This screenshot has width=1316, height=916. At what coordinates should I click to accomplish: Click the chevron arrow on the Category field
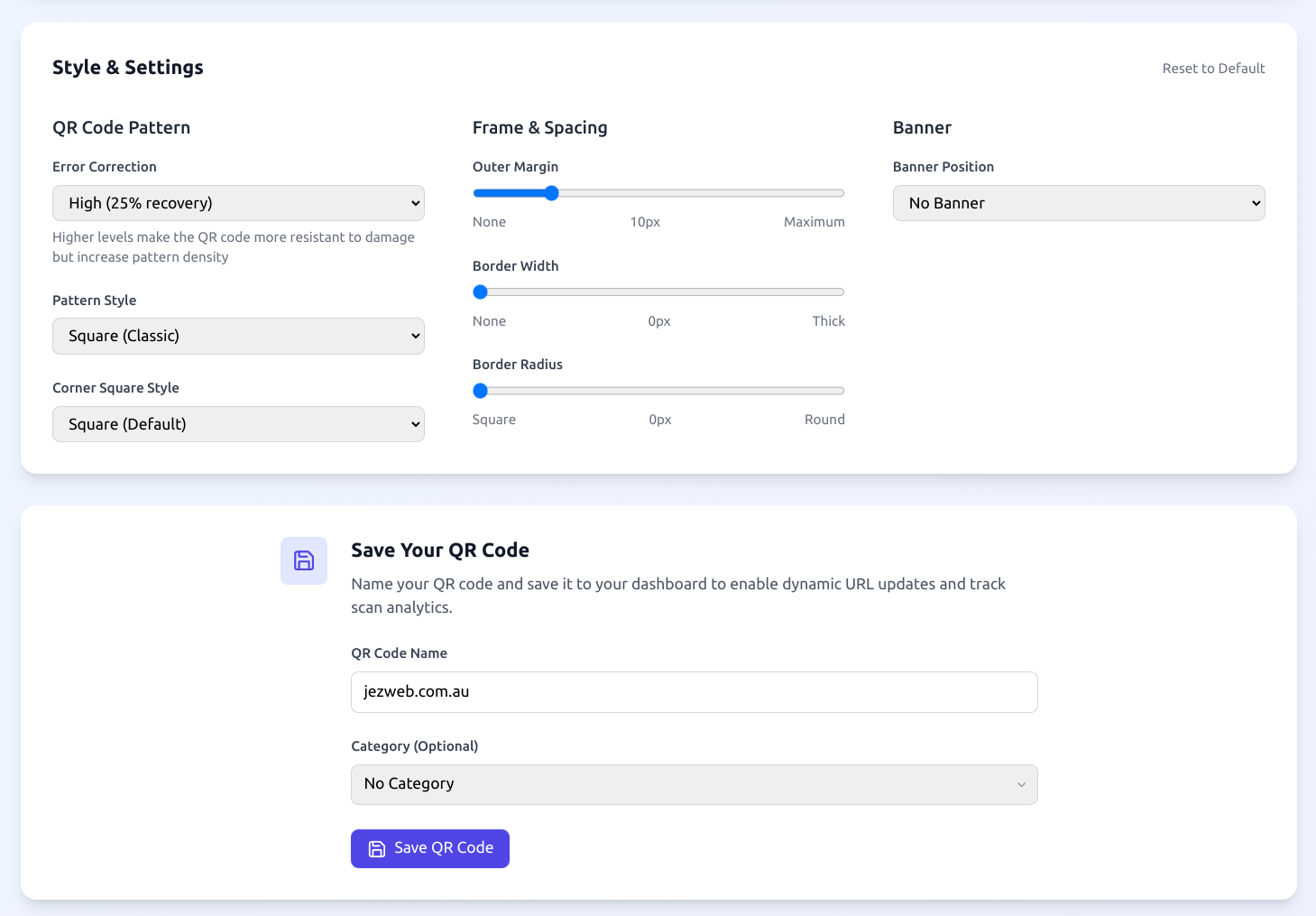1021,784
